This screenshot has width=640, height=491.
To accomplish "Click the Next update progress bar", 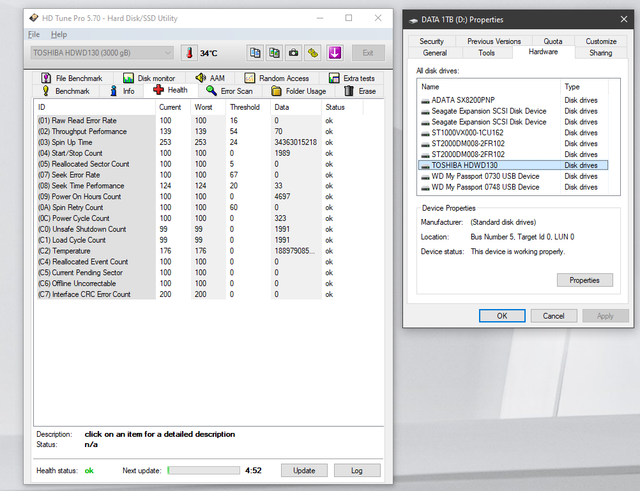I will (x=203, y=471).
